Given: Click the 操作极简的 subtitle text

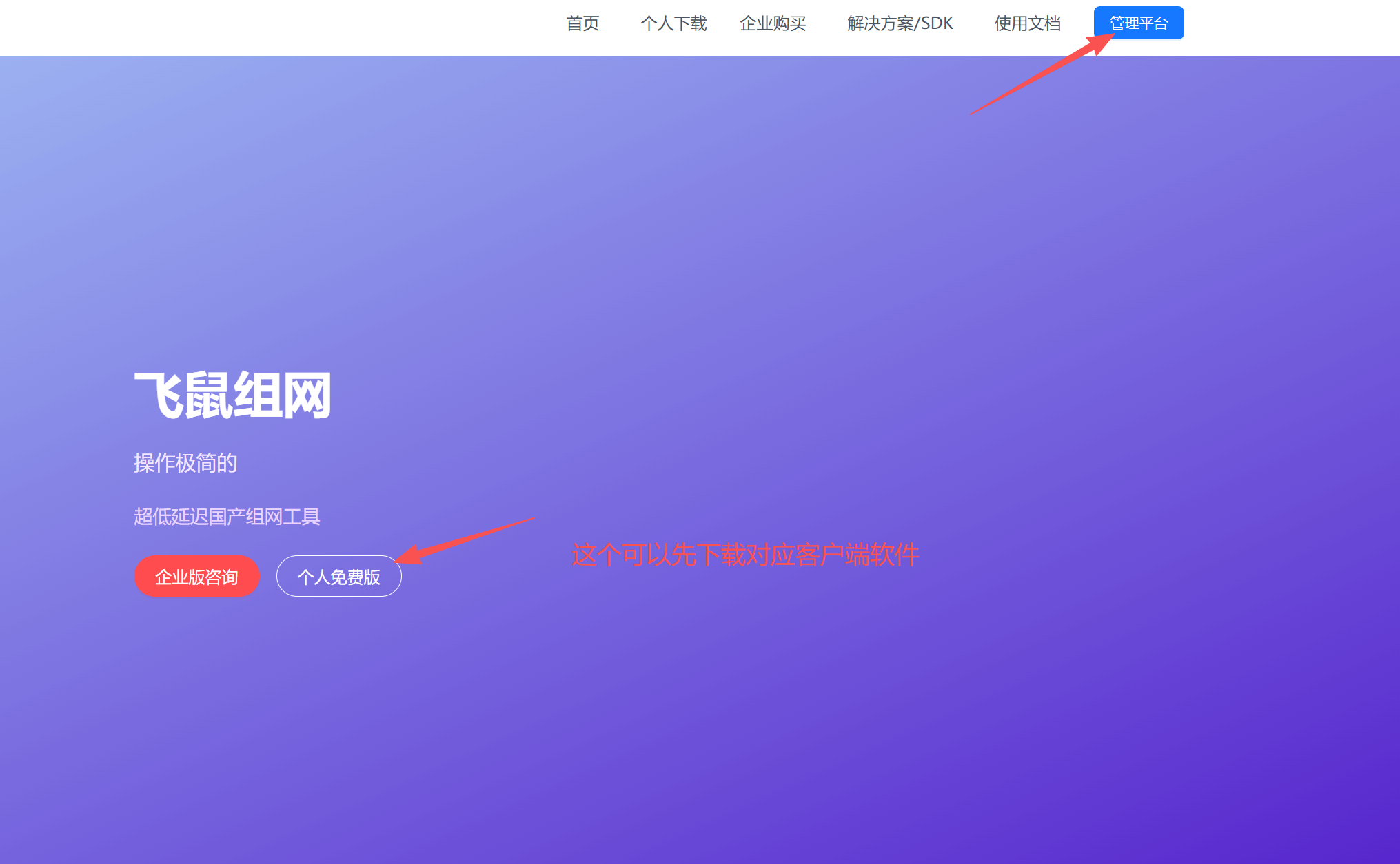Looking at the screenshot, I should (185, 463).
